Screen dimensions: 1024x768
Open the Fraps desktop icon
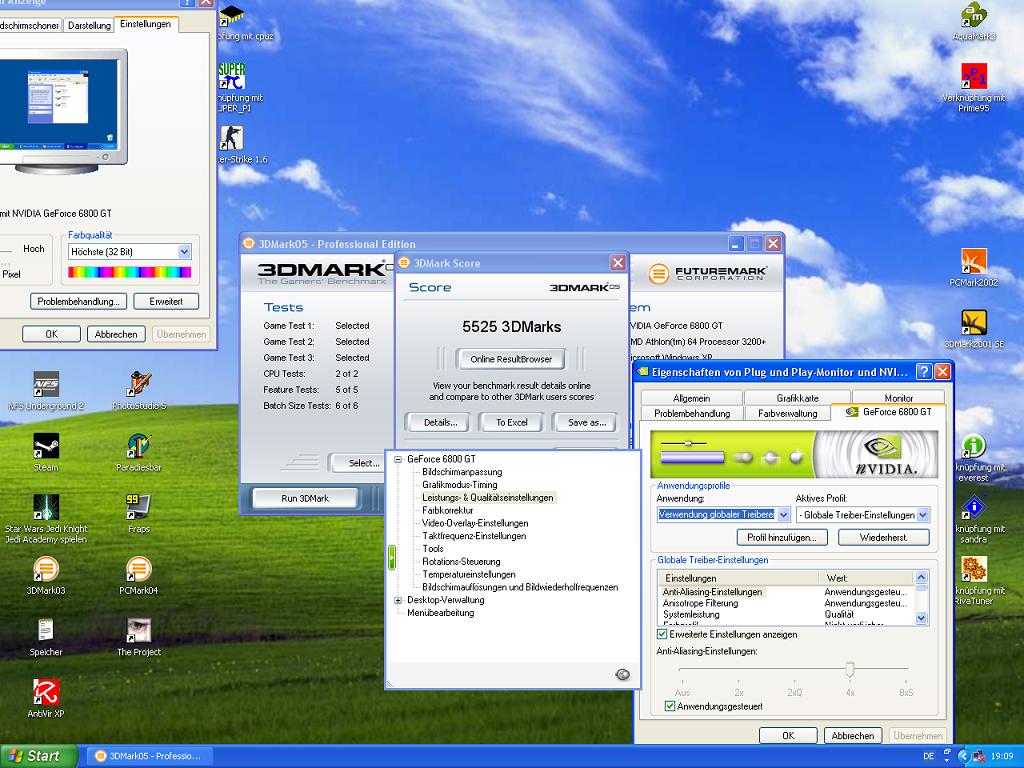[139, 507]
